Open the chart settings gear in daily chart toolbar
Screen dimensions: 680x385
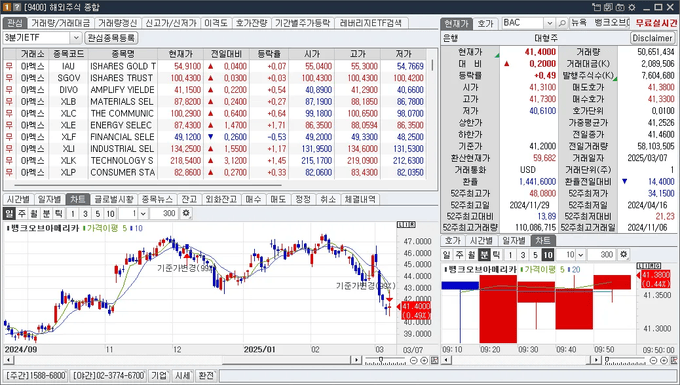186,213
